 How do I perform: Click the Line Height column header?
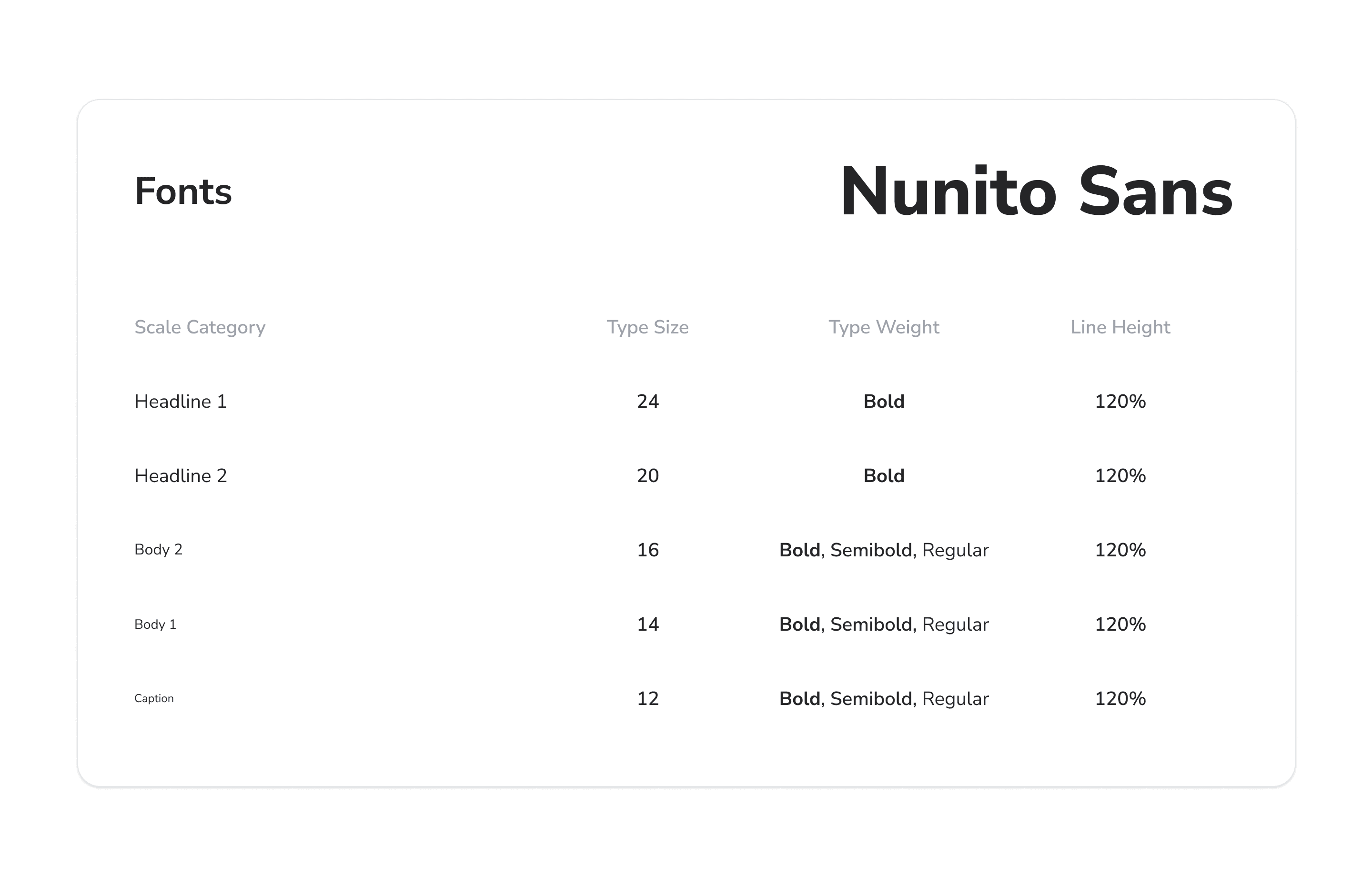pyautogui.click(x=1120, y=327)
